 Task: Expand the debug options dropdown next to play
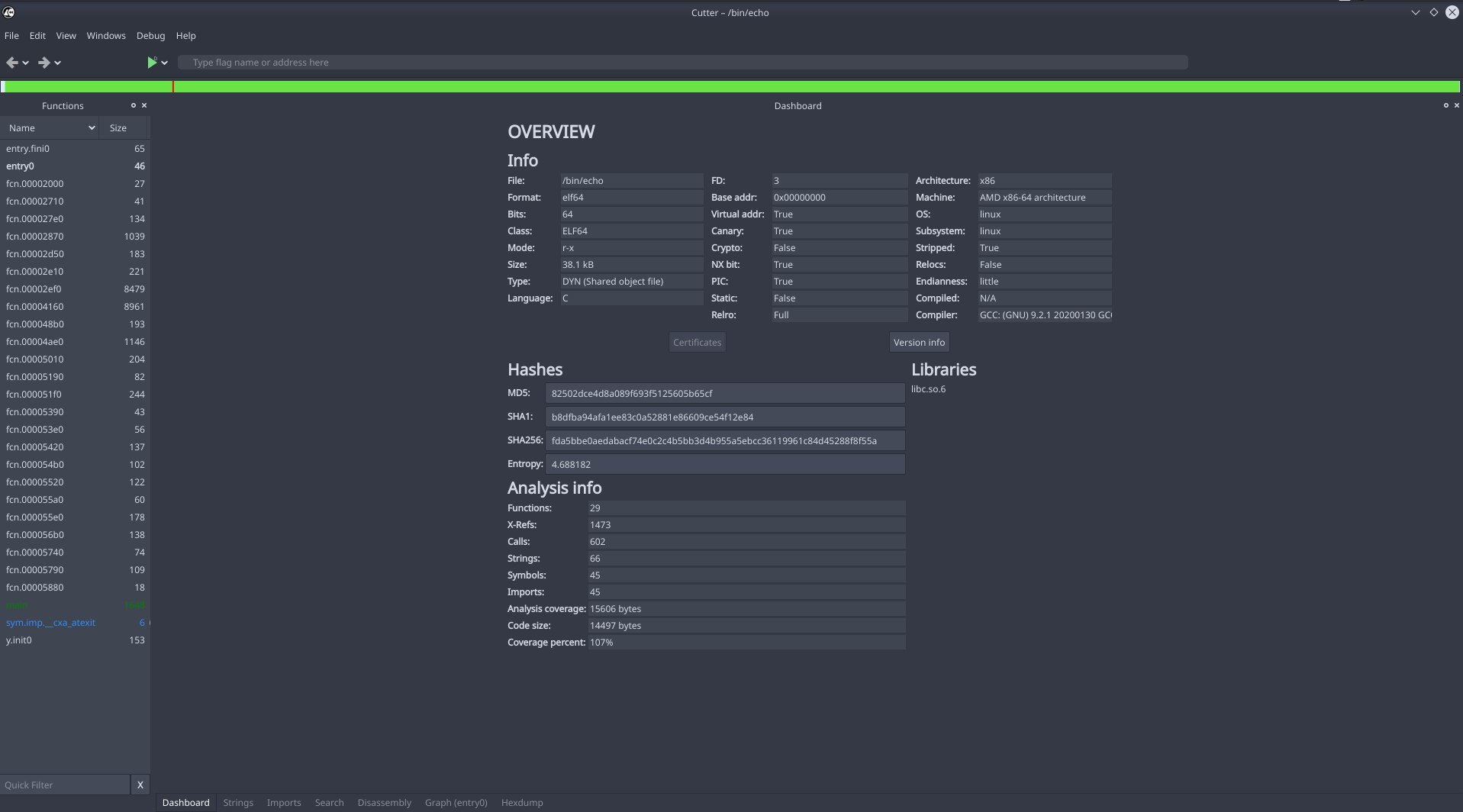(x=164, y=63)
